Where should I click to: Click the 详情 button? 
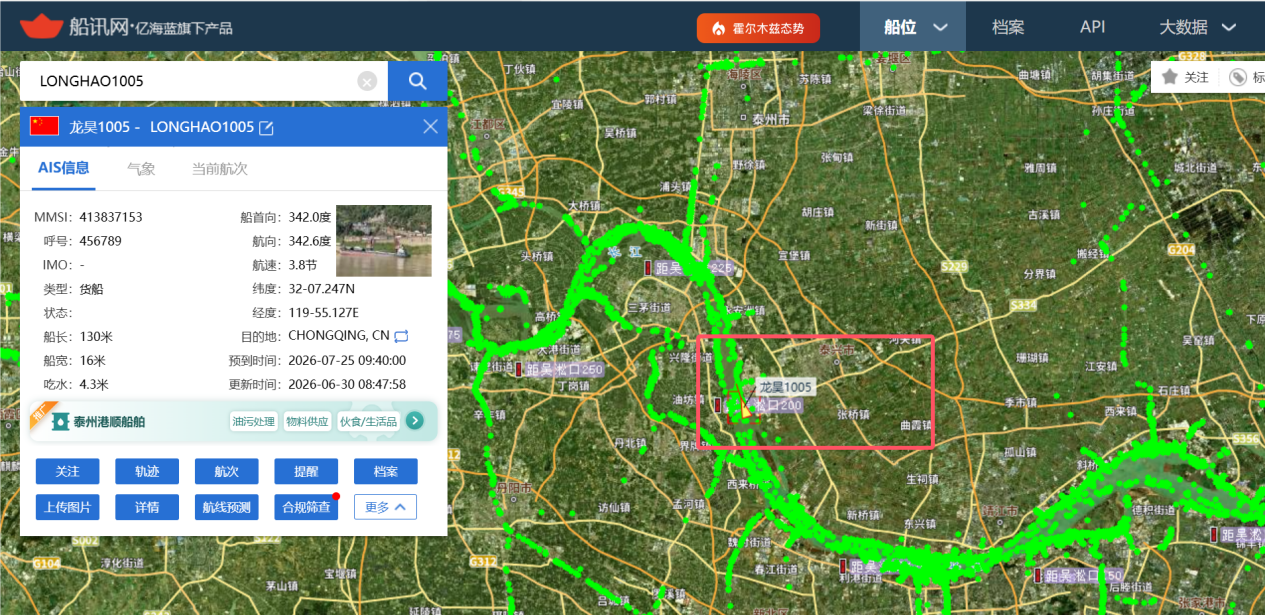coord(147,507)
